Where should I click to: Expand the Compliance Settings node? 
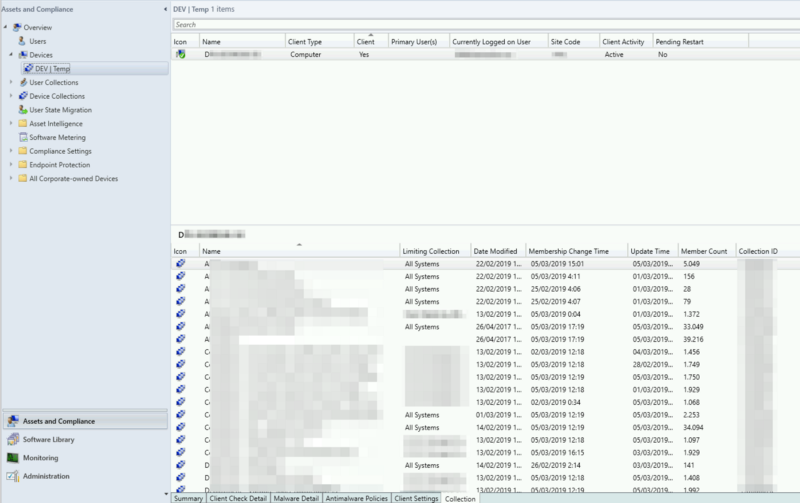[x=11, y=150]
